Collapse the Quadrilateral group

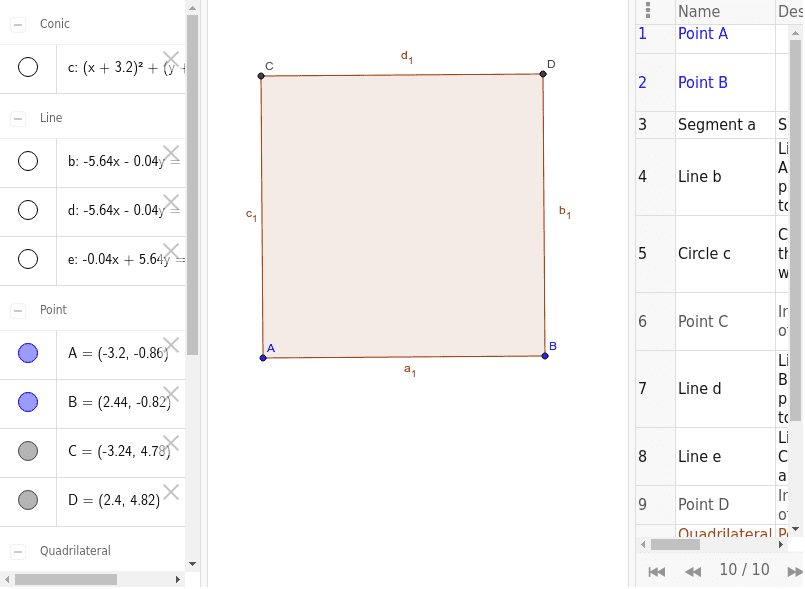coord(18,552)
